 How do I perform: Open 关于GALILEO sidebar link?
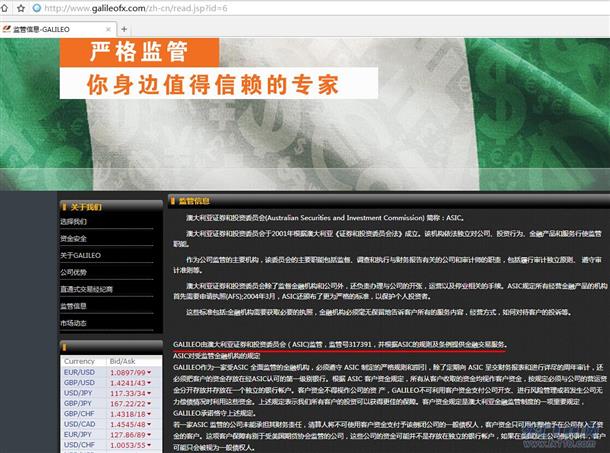tap(81, 255)
